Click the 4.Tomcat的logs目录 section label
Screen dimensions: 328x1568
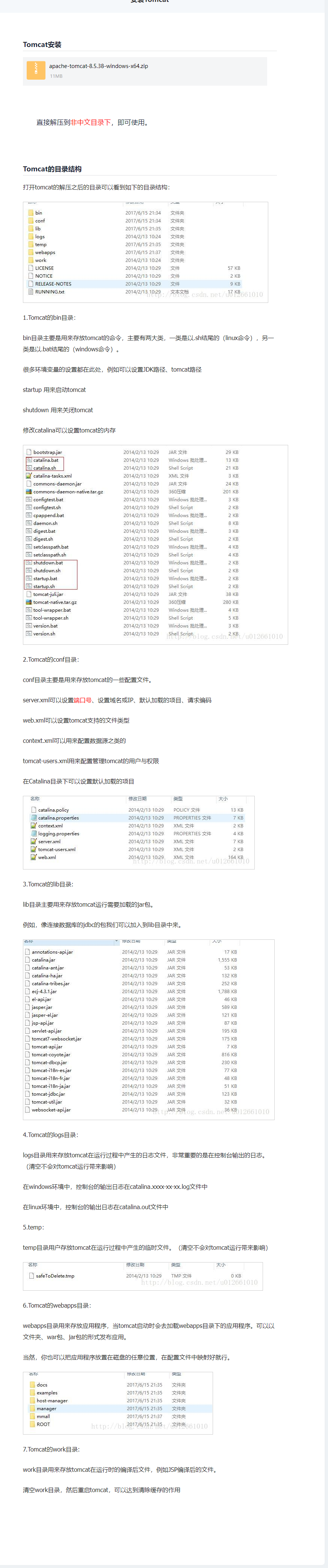point(50,1135)
